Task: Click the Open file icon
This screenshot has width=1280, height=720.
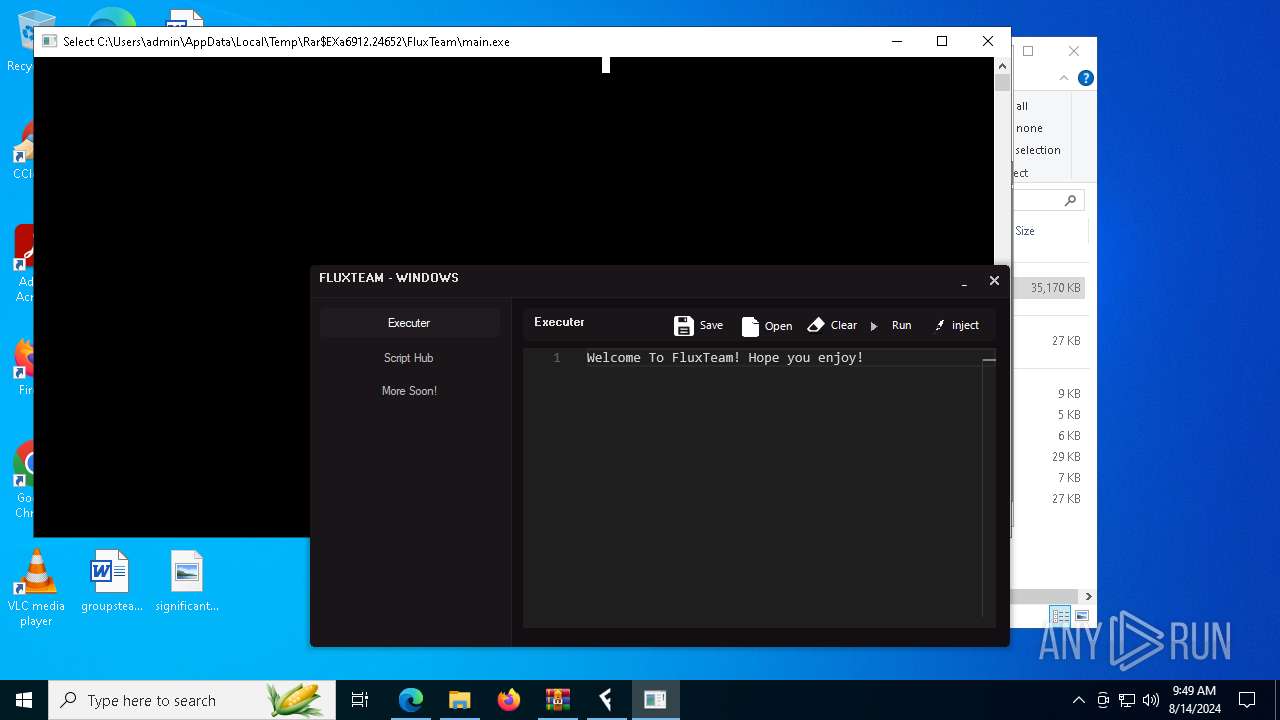Action: (750, 326)
